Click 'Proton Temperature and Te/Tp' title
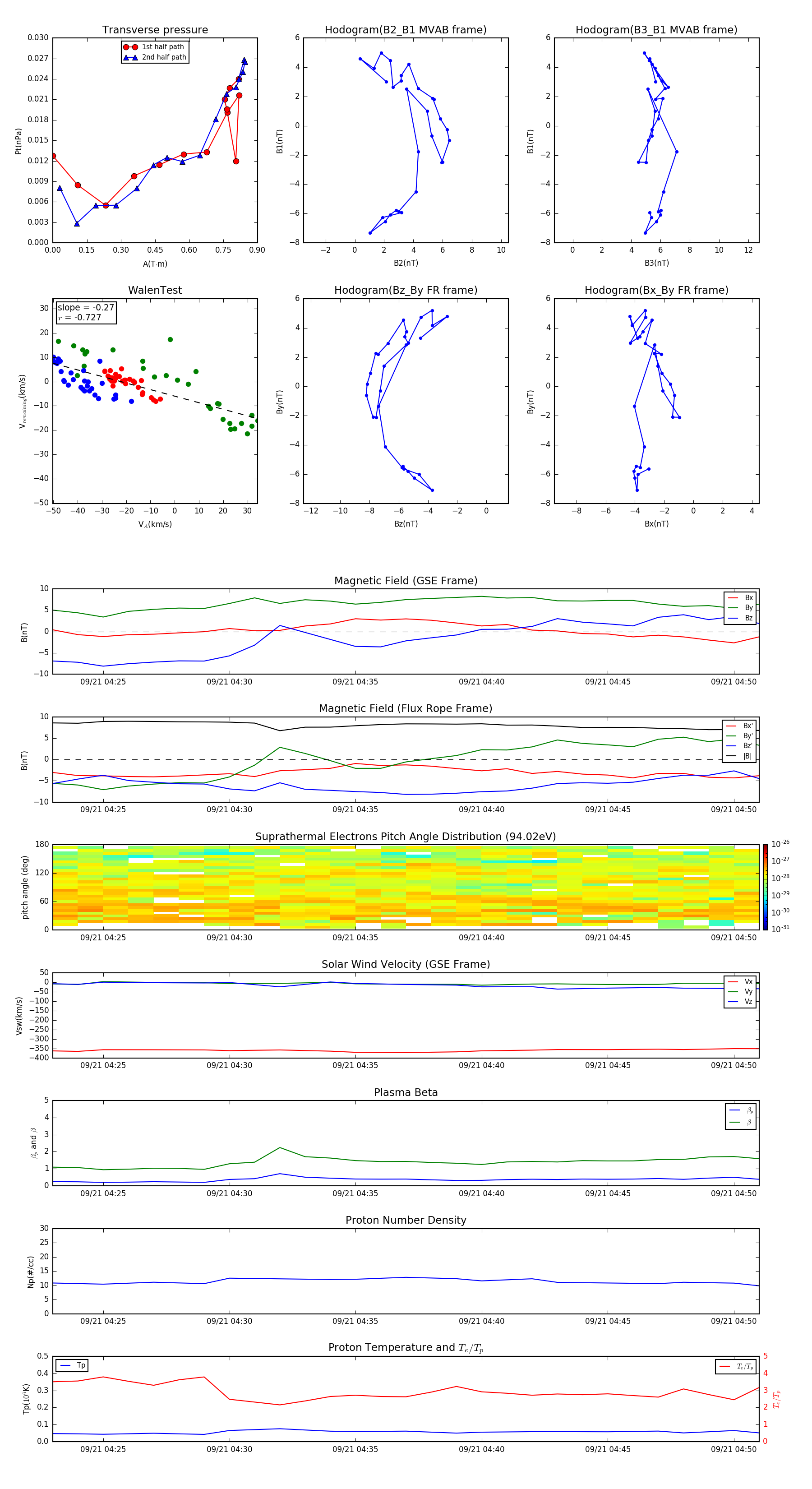The height and width of the screenshot is (1489, 812). coord(406,1347)
